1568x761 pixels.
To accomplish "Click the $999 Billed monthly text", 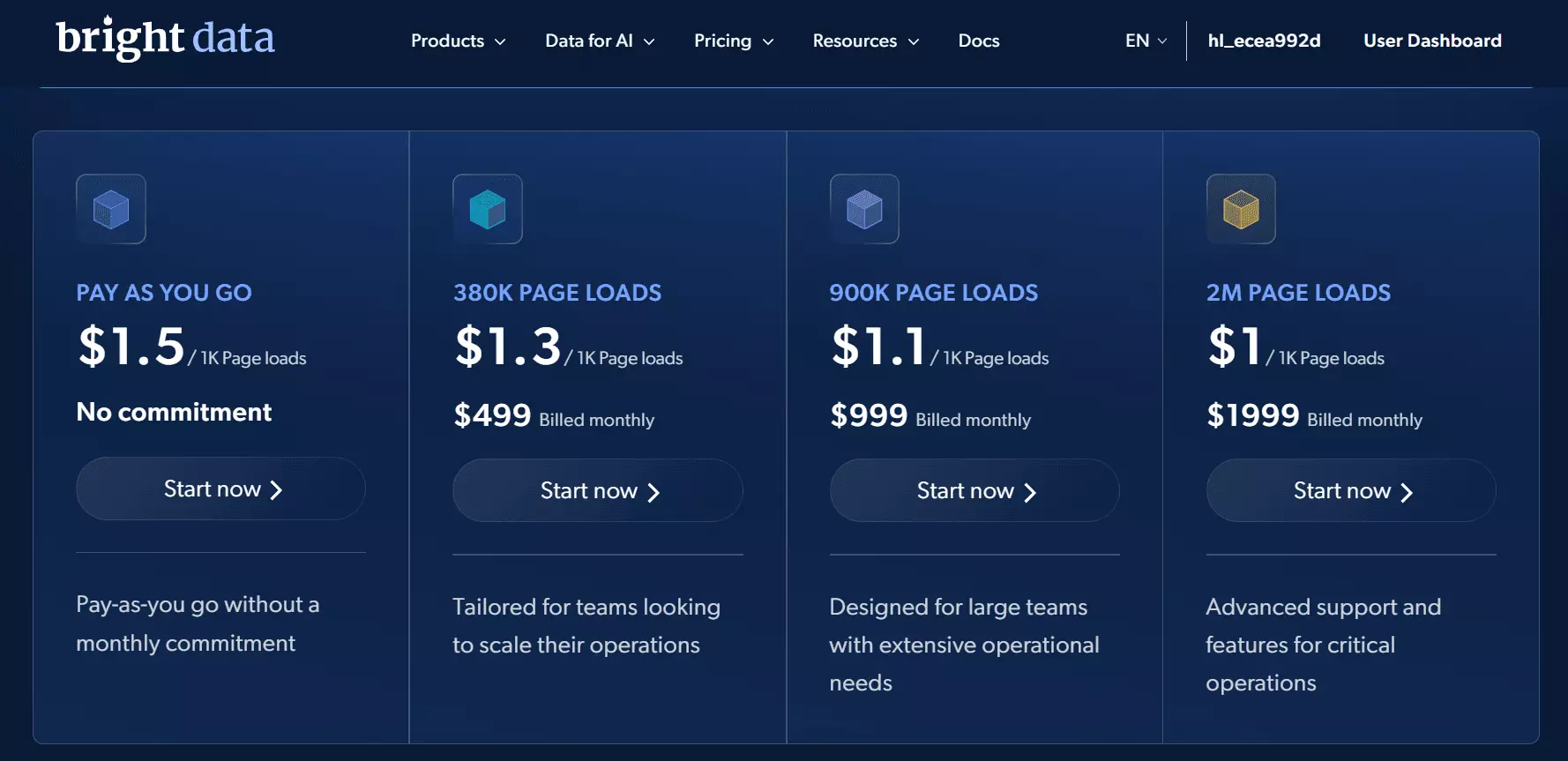I will point(930,415).
